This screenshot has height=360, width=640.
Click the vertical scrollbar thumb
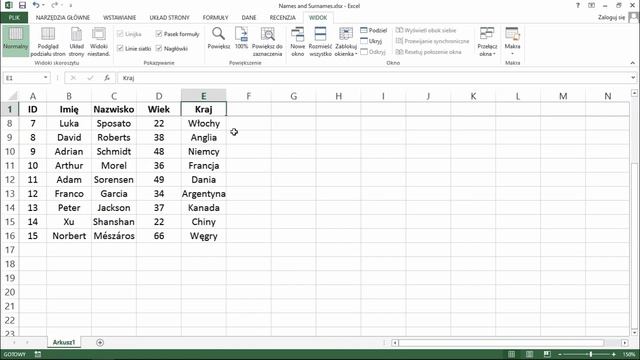634,245
